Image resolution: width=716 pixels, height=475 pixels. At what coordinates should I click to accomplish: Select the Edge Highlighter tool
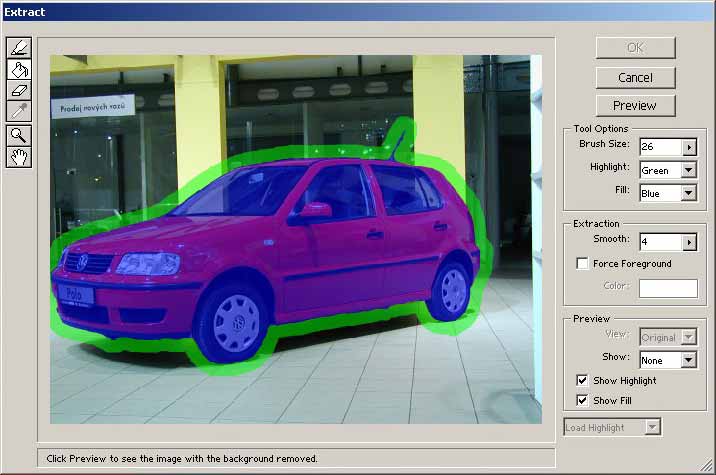19,48
